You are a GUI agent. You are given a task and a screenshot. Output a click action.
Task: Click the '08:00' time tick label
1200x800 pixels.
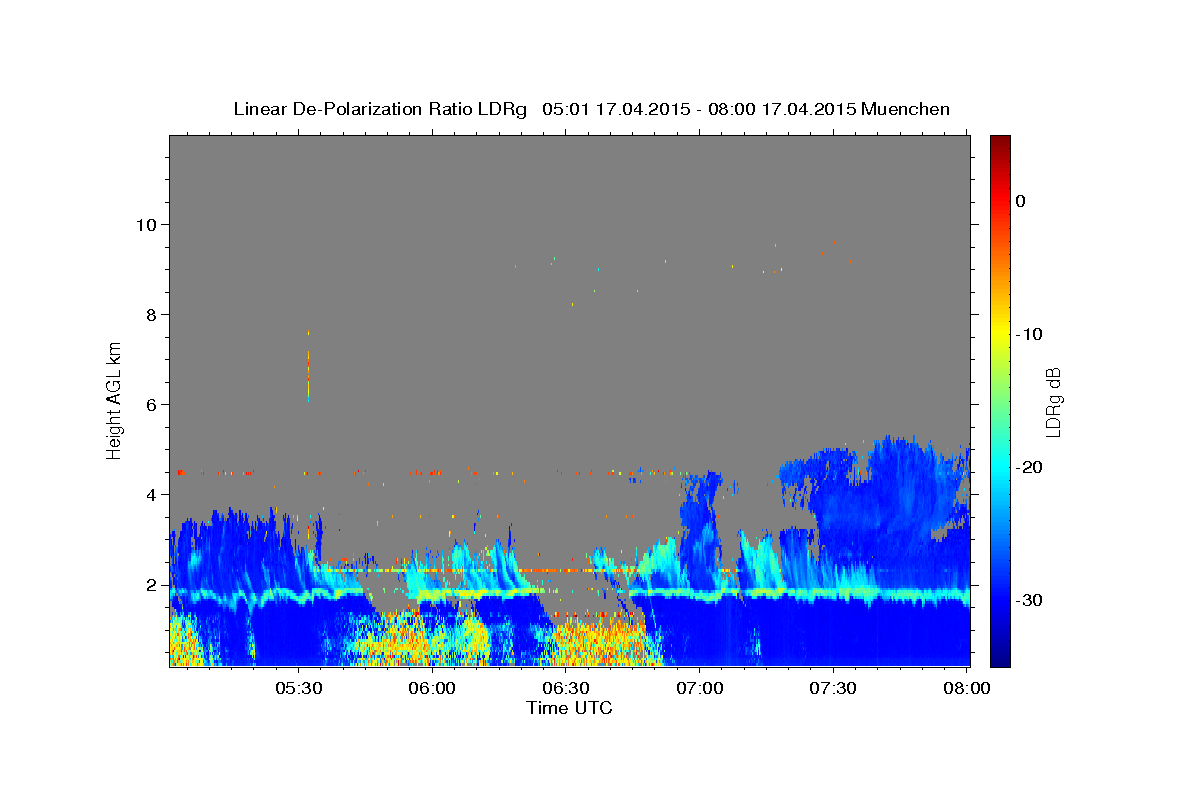pos(966,688)
